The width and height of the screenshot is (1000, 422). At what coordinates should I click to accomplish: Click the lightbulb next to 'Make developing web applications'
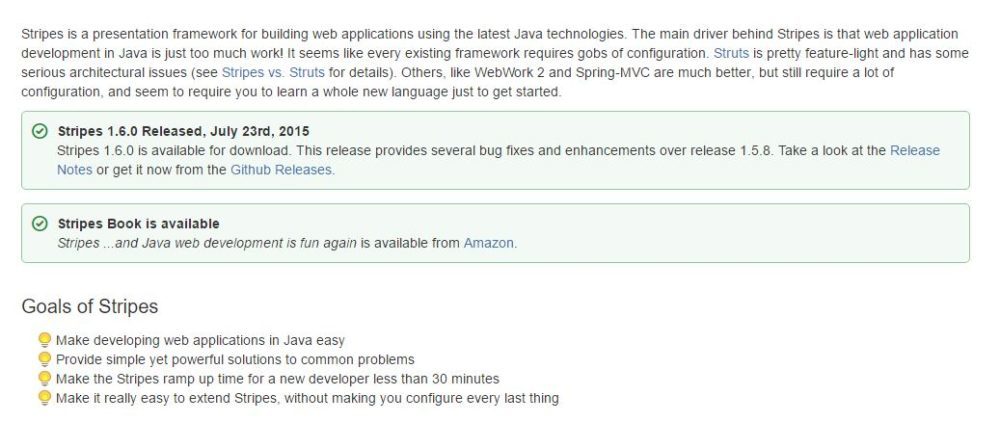pos(44,340)
